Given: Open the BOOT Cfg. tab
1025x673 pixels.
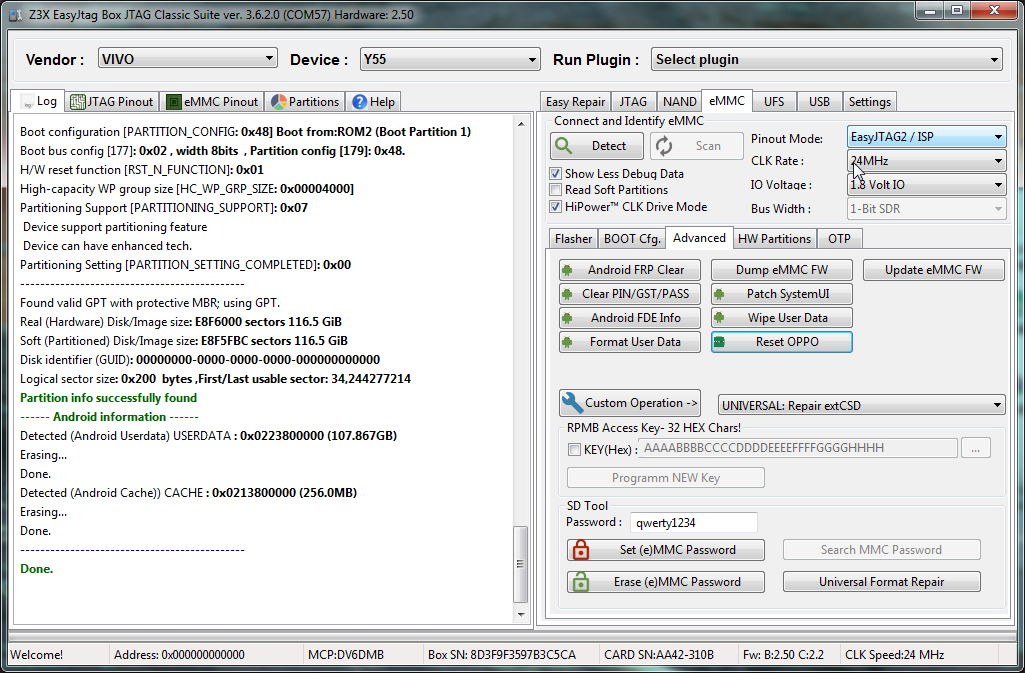Looking at the screenshot, I should [x=631, y=239].
